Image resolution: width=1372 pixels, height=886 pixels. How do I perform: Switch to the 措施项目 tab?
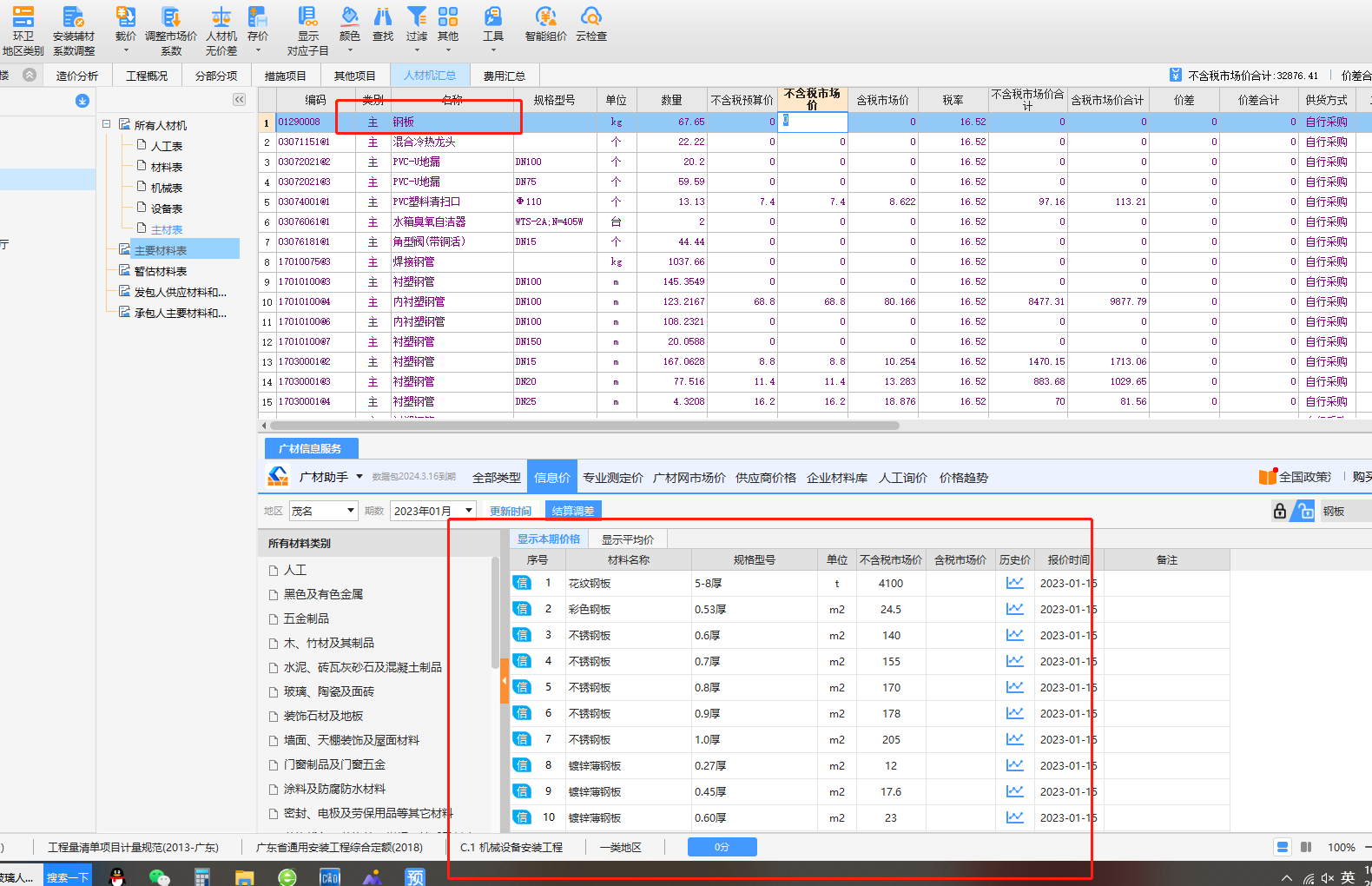(x=286, y=76)
